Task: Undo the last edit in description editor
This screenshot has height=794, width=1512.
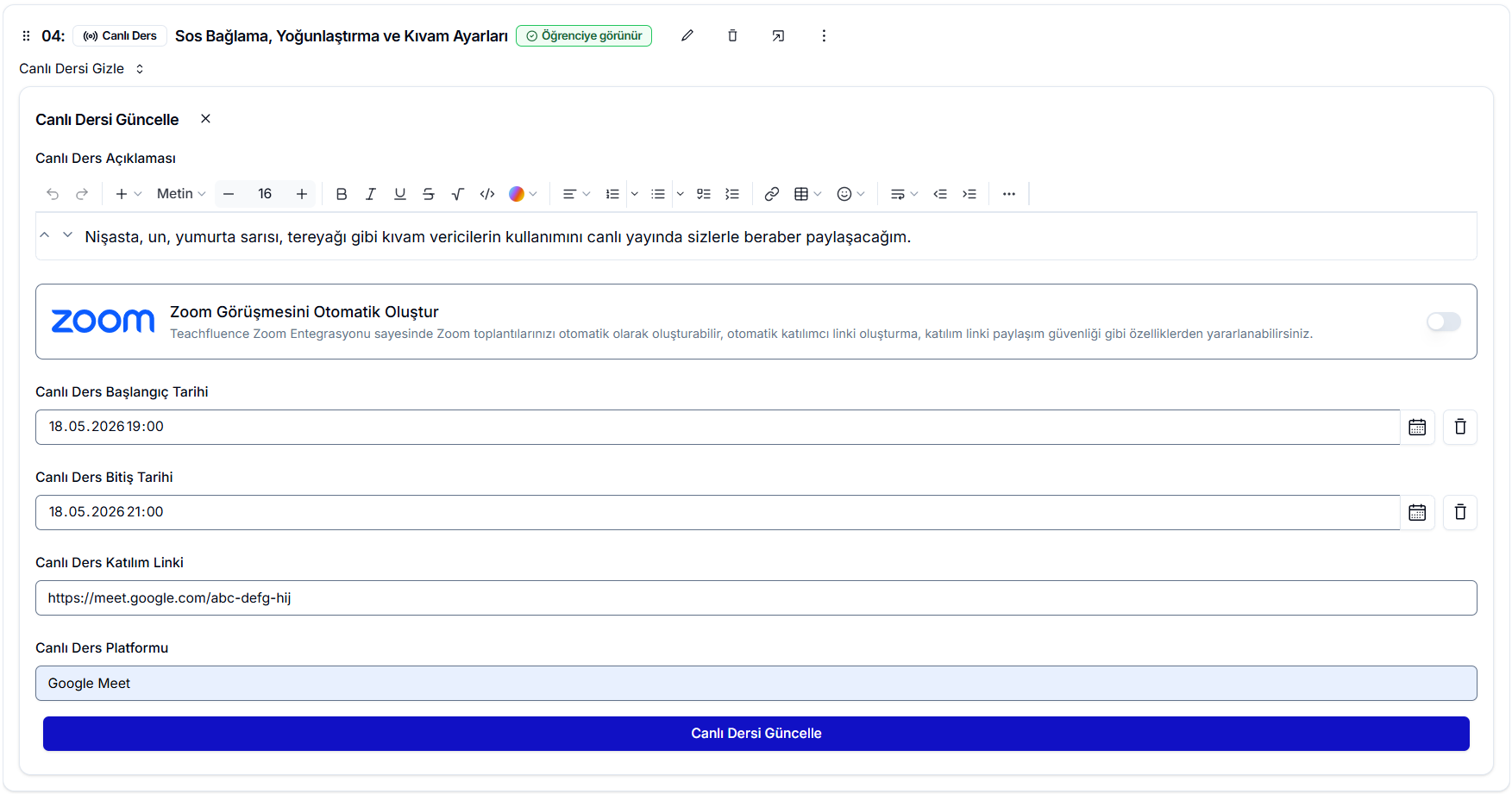Action: (x=53, y=194)
